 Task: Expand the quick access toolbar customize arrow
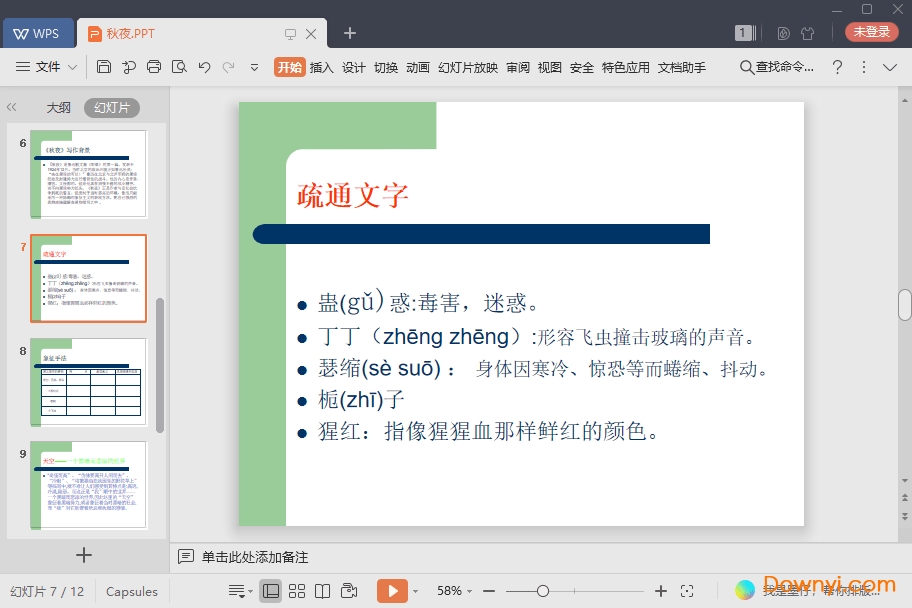point(254,67)
